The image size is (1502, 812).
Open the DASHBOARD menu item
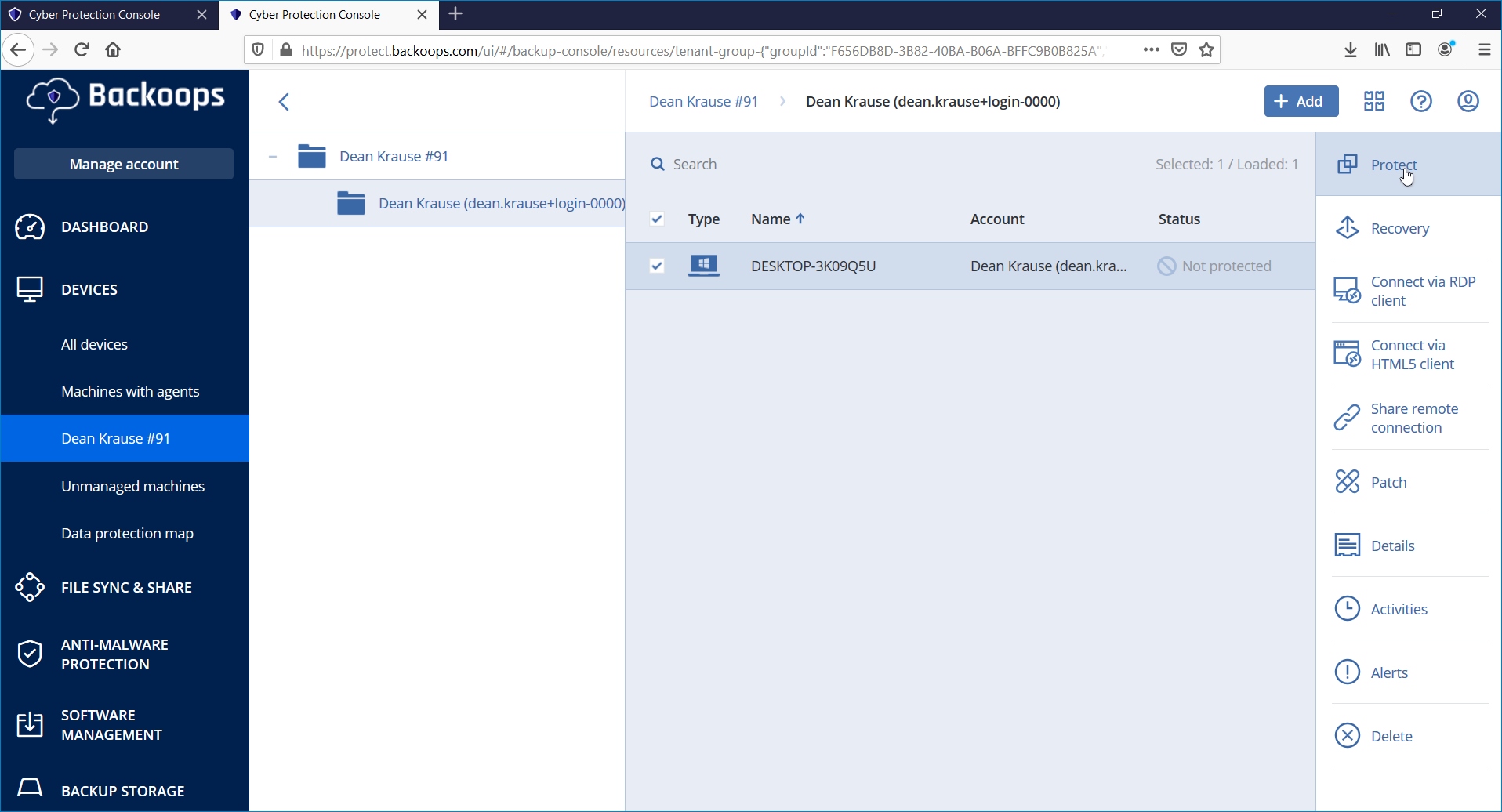pos(105,227)
